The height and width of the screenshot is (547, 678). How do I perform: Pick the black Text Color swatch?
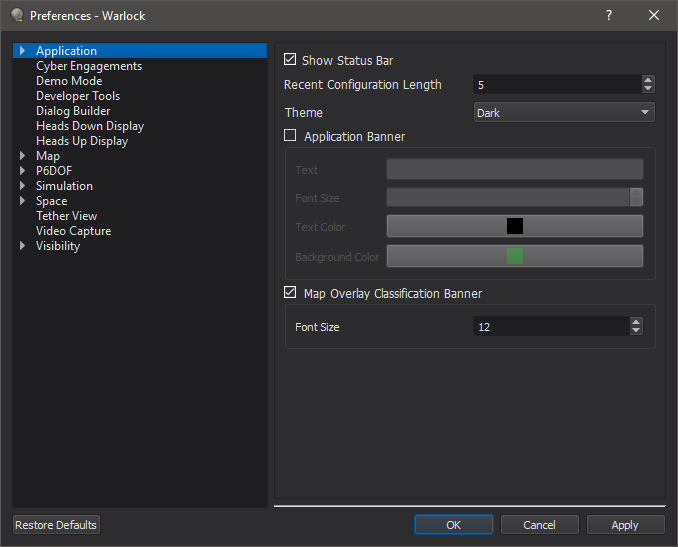pyautogui.click(x=515, y=226)
